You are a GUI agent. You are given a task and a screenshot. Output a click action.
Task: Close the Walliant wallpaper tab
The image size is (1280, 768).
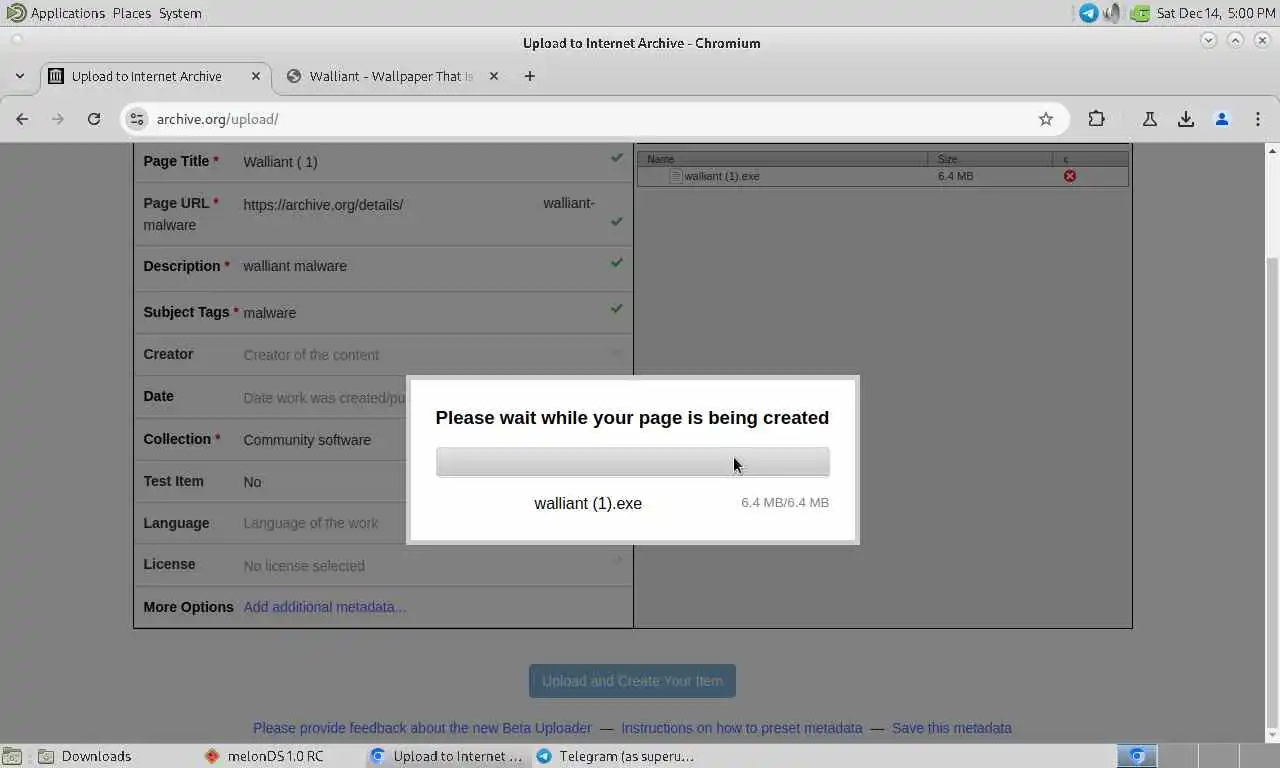point(494,76)
